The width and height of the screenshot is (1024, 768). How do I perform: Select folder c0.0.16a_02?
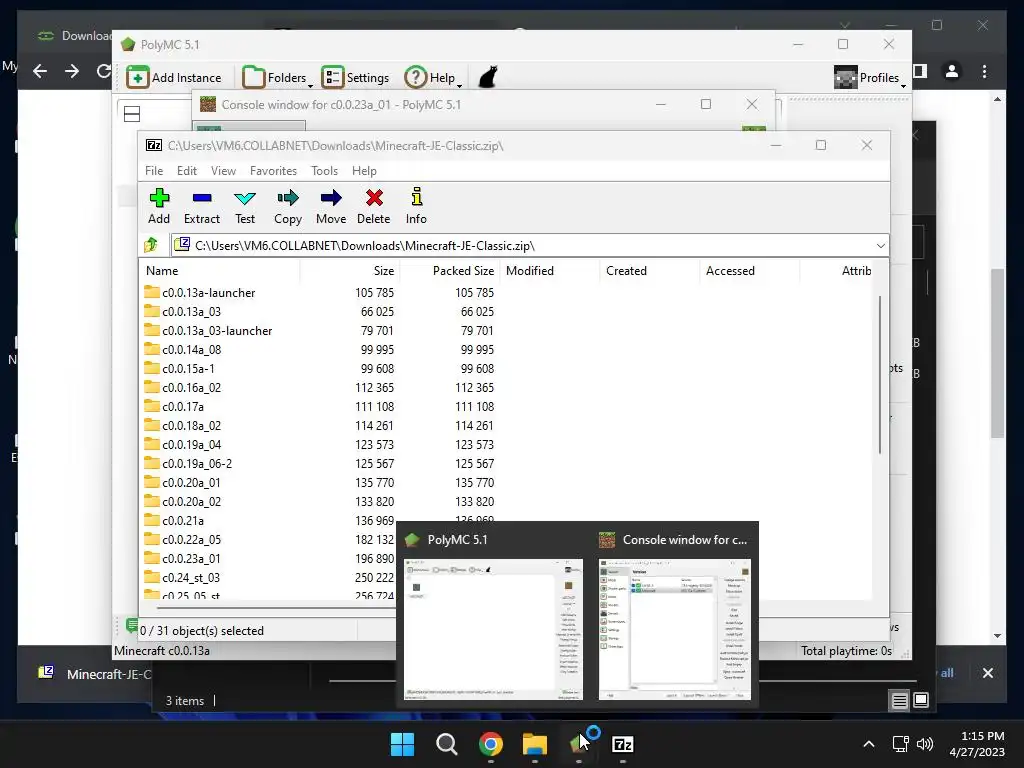pyautogui.click(x=191, y=387)
